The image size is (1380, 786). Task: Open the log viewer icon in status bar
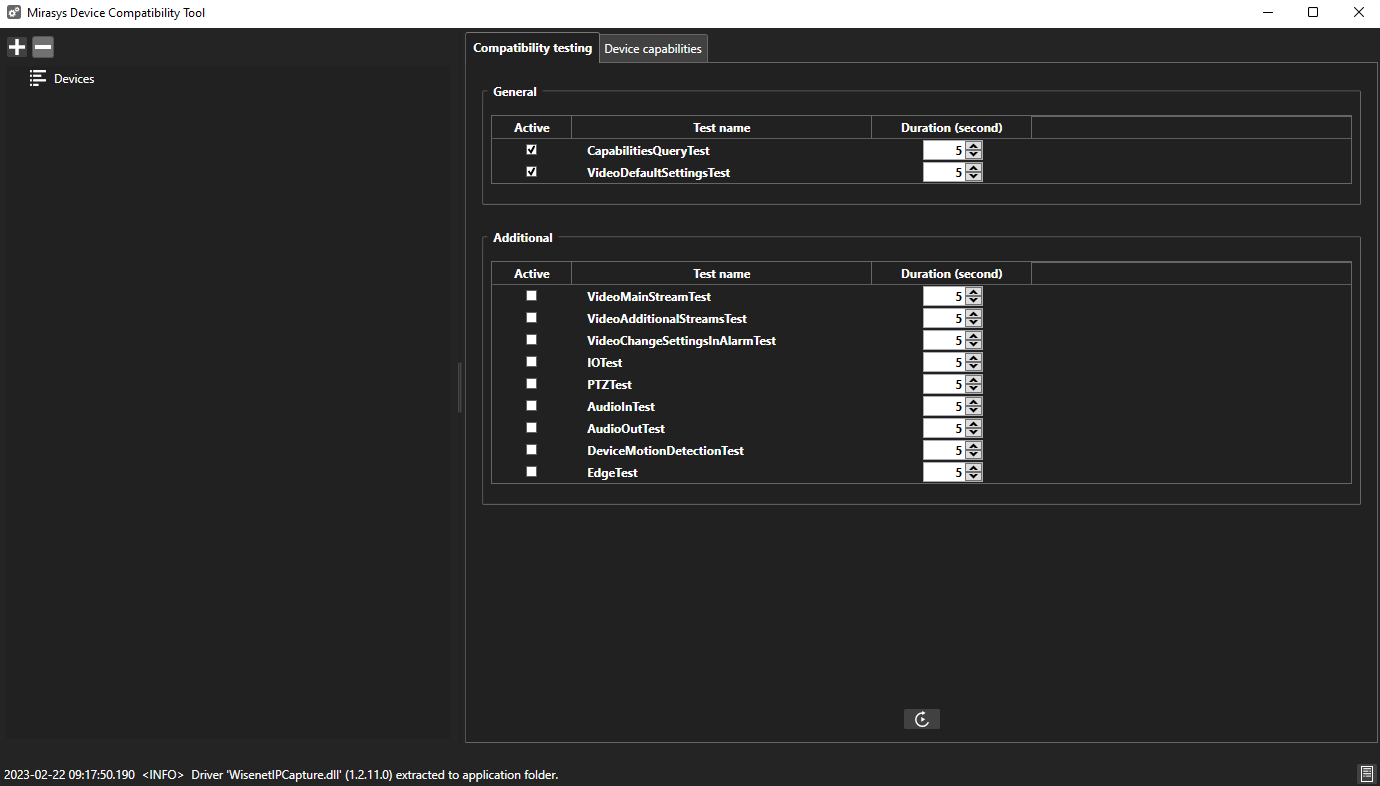coord(1365,774)
